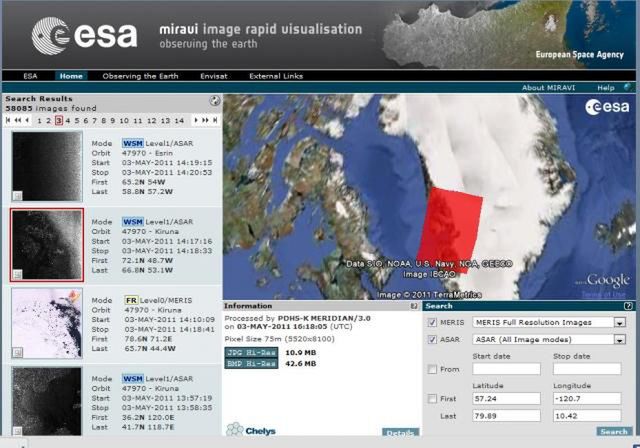Image resolution: width=640 pixels, height=448 pixels.
Task: Select the red-bordered Kiruna 14:17:16 thumbnail
Action: (47, 245)
